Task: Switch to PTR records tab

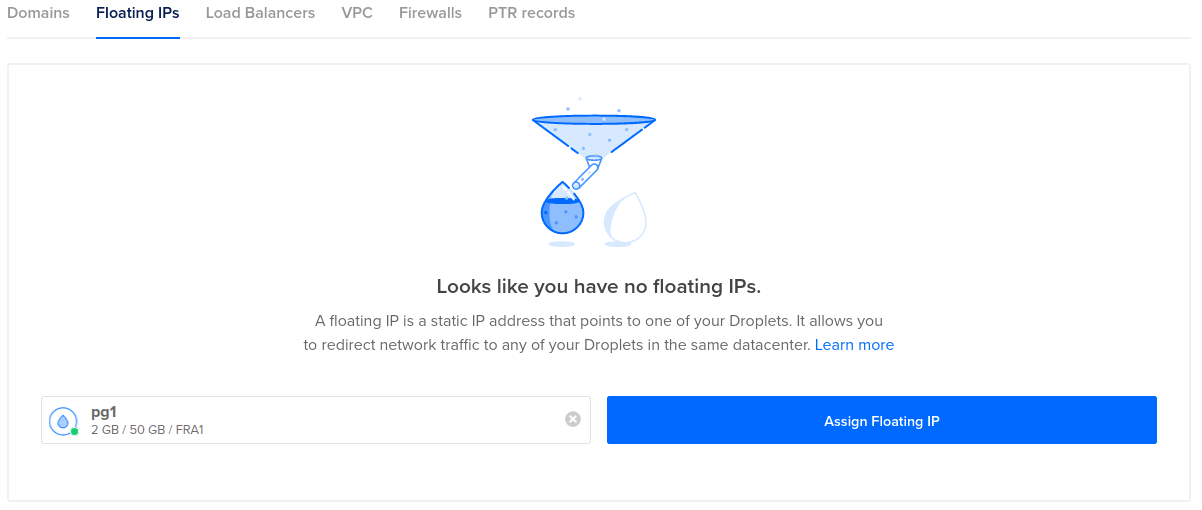Action: 531,14
